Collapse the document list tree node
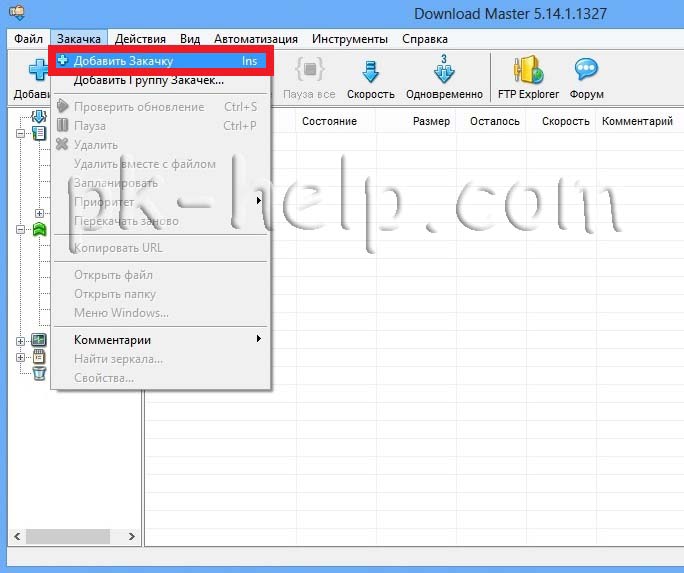Screen dimensions: 684x573 [21, 133]
